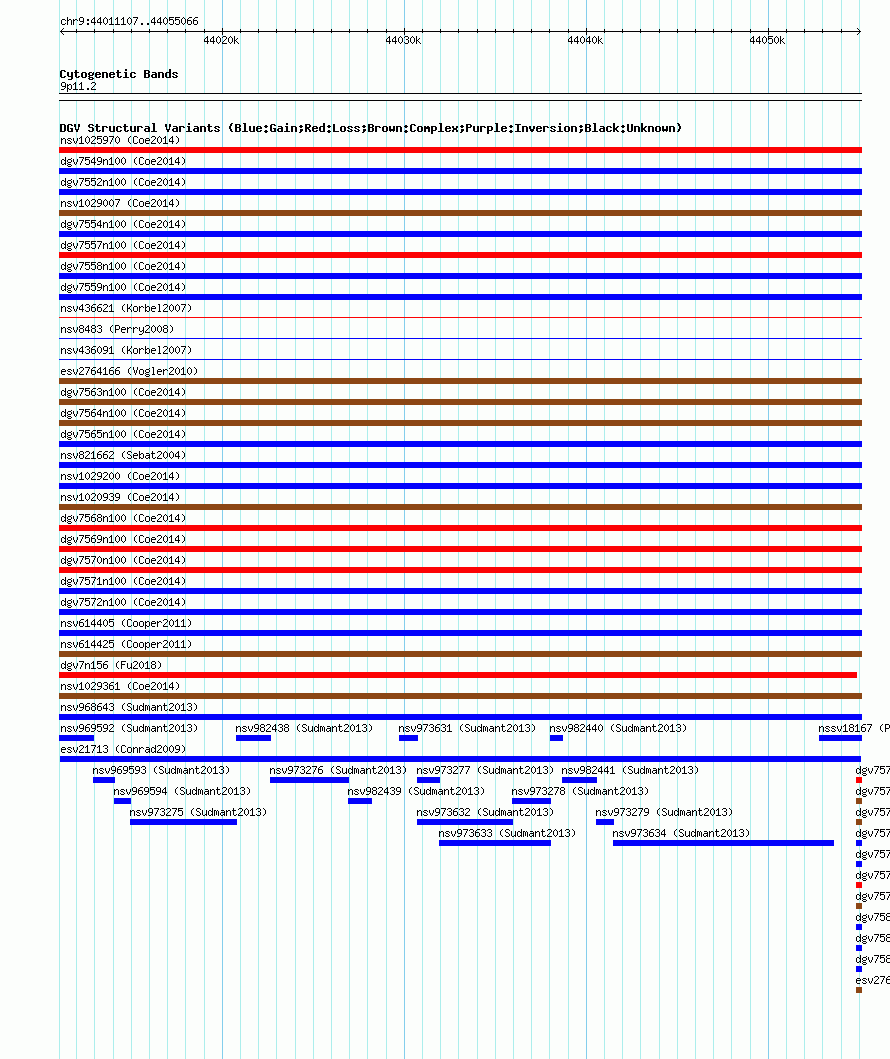Screen dimensions: 890x1059
Task: Open nsv973633 (Sudmant2013) variant
Action: (507, 833)
